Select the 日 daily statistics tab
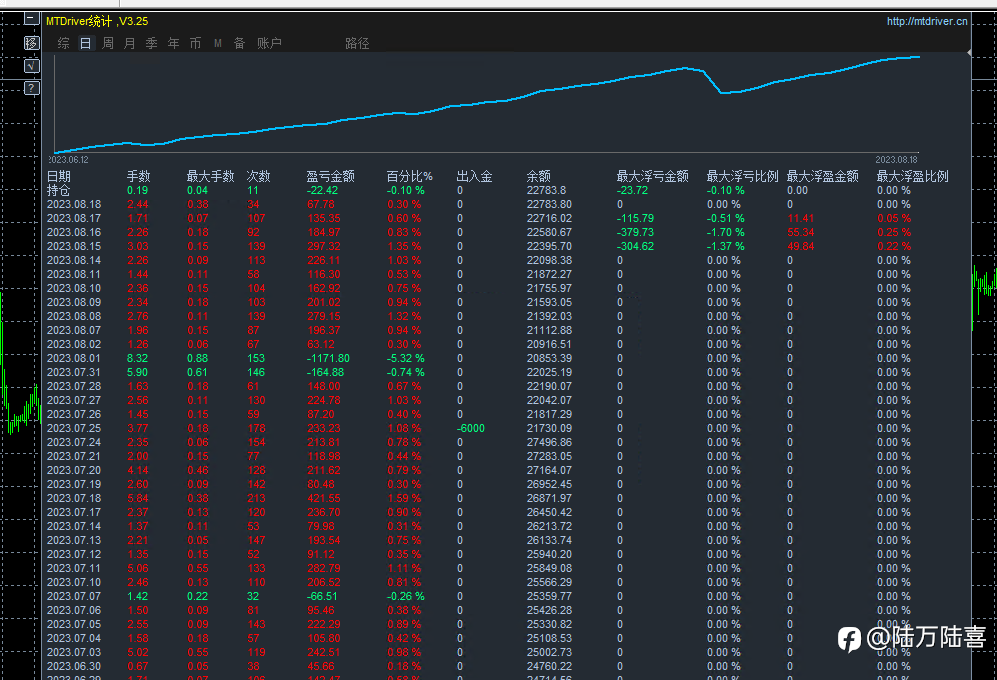 (x=85, y=43)
